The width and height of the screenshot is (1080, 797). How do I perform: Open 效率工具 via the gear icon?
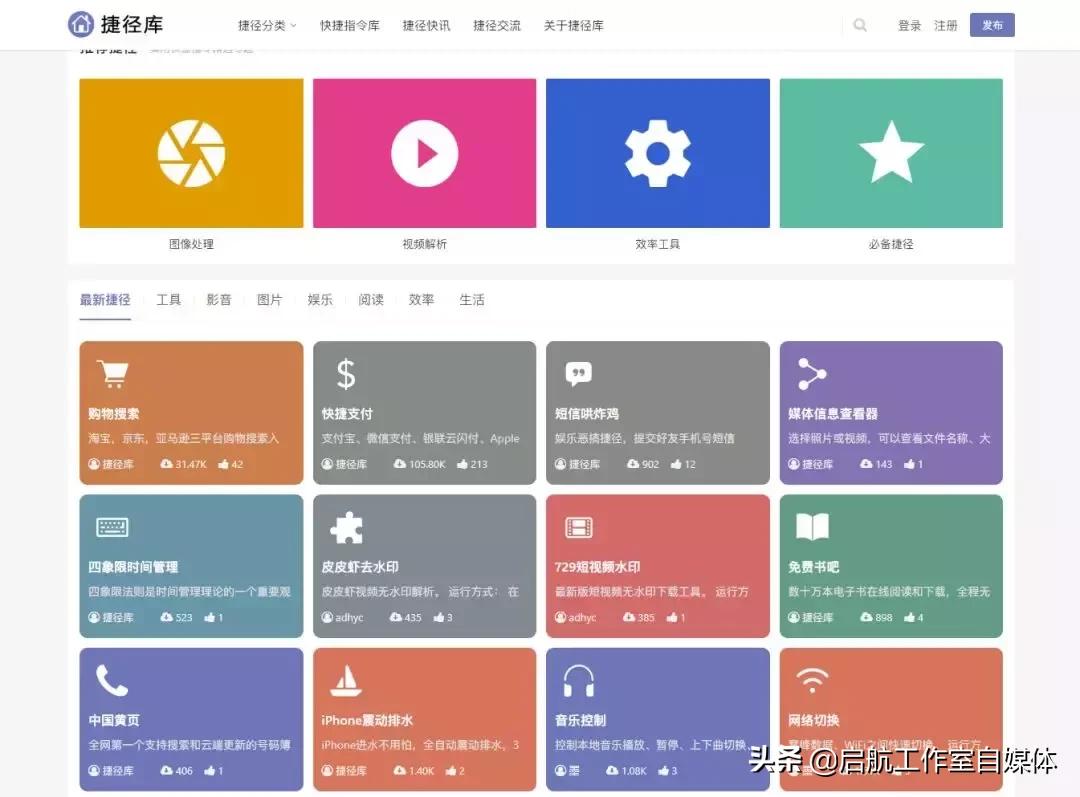(657, 152)
